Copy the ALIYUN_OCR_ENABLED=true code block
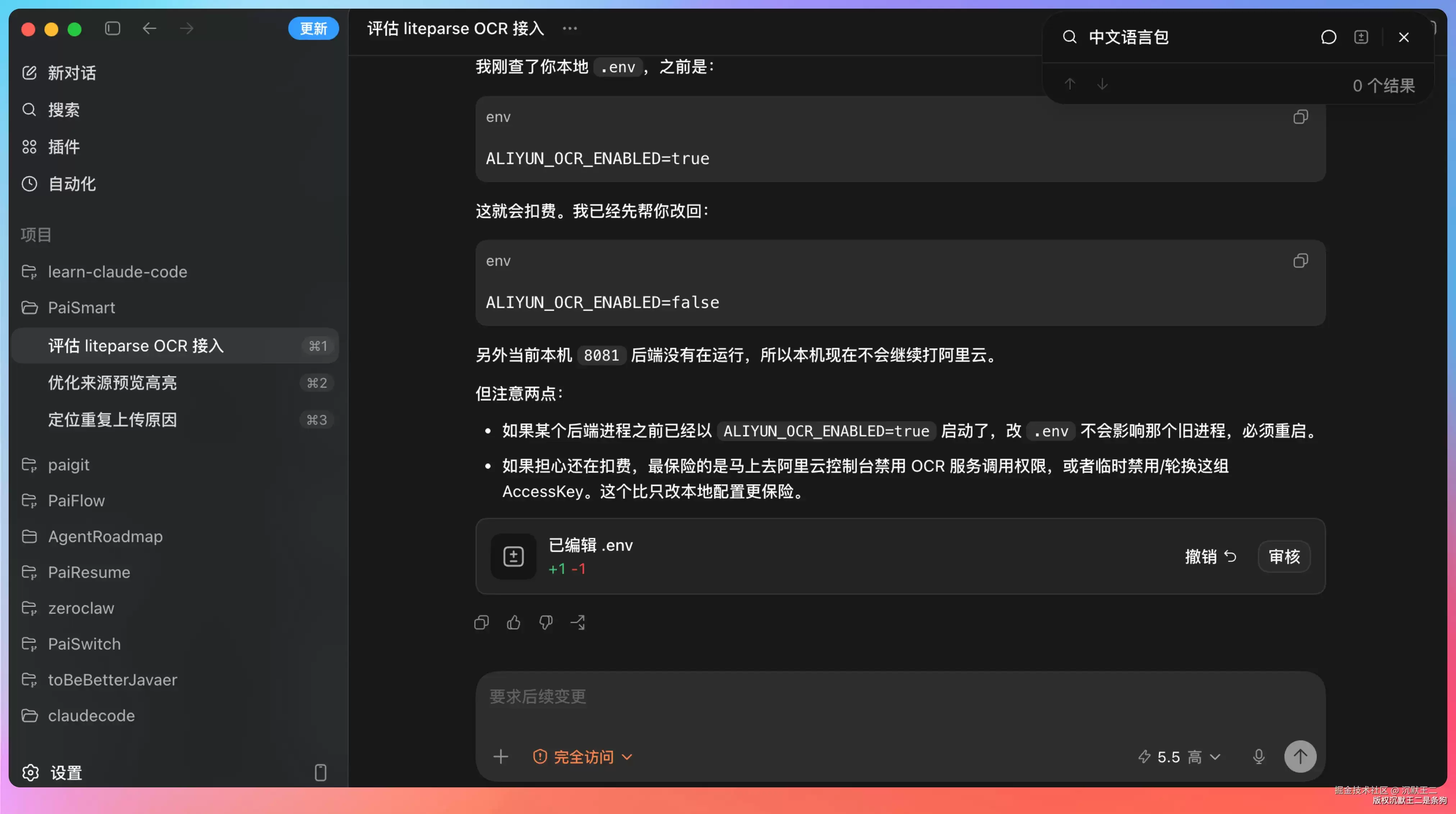 [x=1301, y=117]
